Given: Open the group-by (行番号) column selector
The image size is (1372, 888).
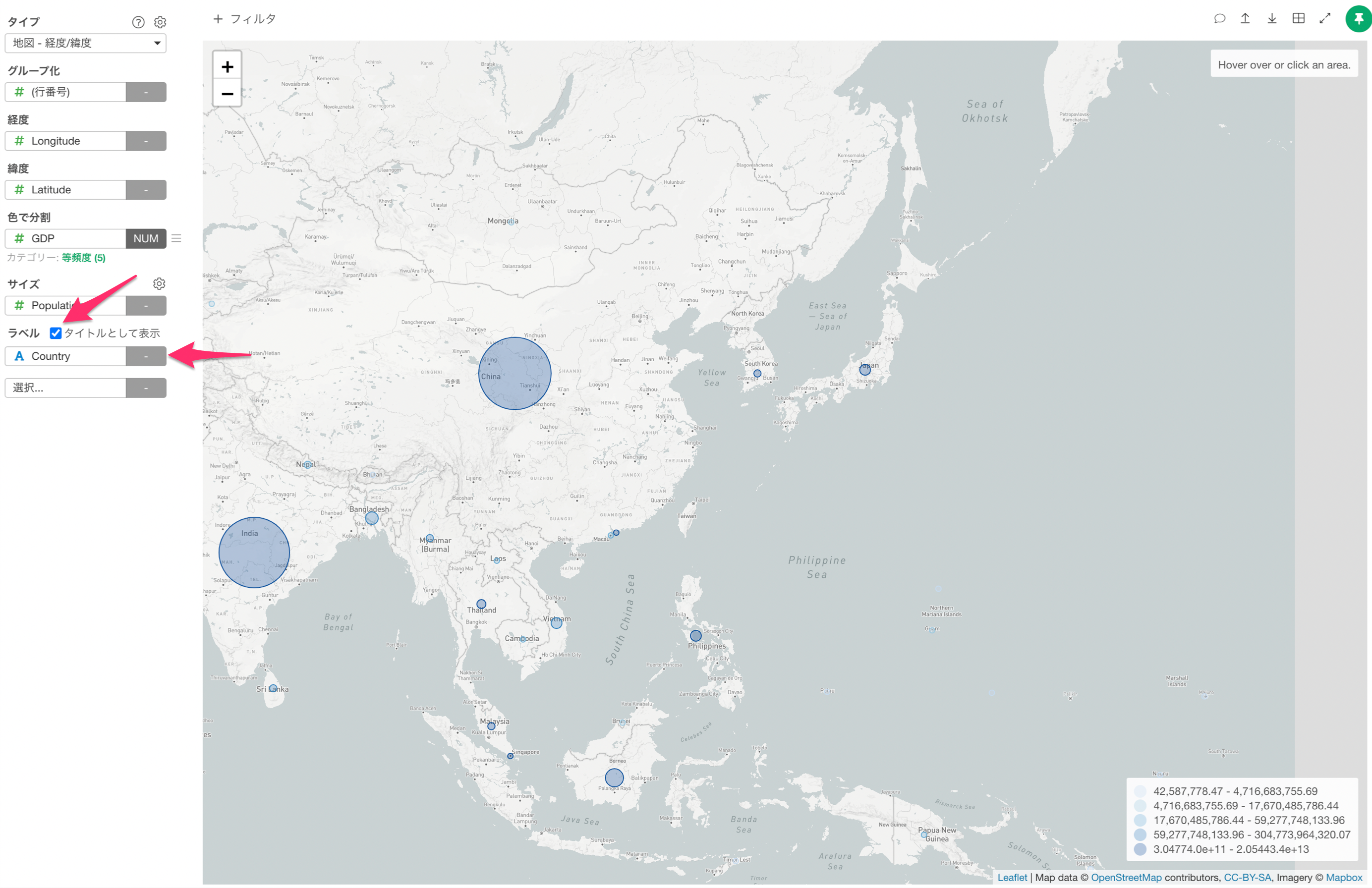Looking at the screenshot, I should click(x=65, y=92).
